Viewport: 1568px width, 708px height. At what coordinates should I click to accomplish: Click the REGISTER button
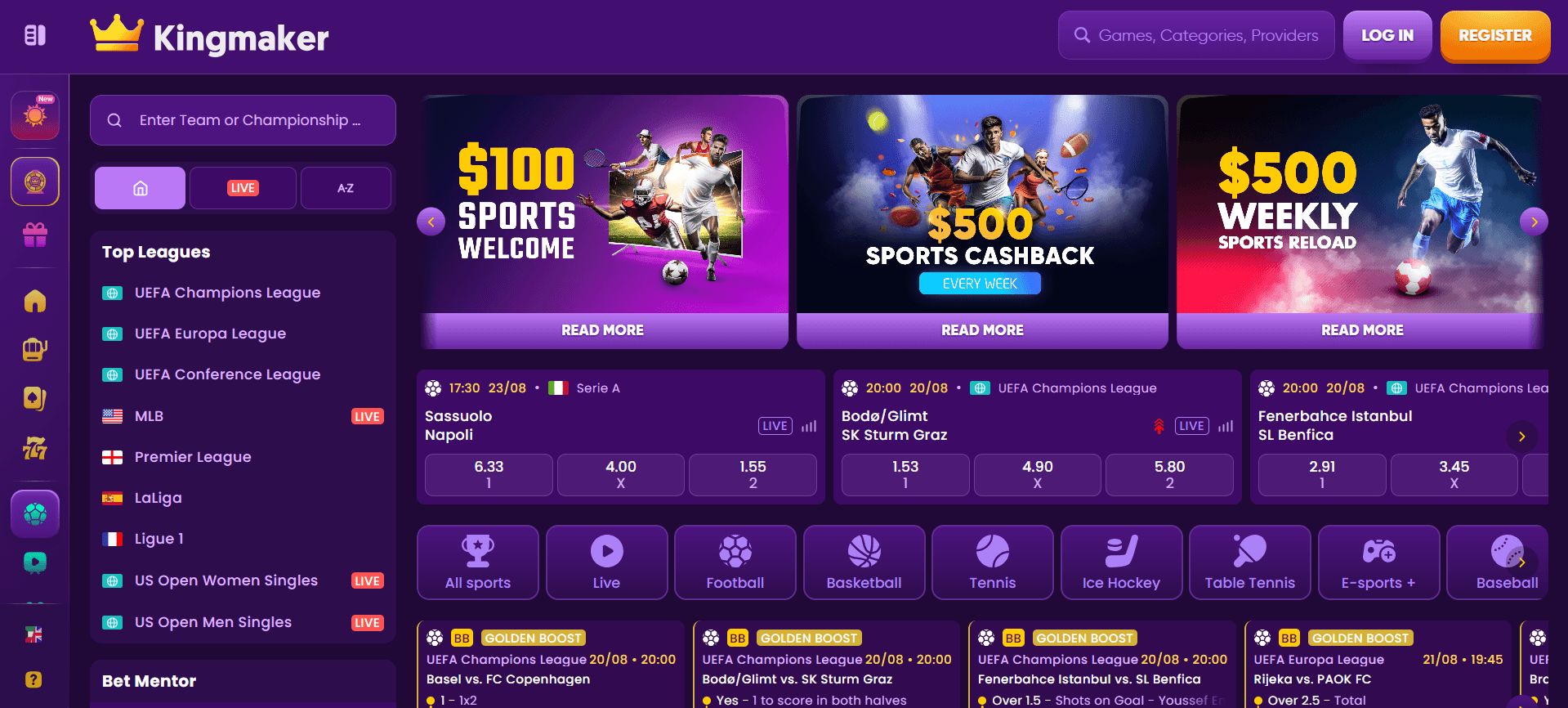[1494, 36]
